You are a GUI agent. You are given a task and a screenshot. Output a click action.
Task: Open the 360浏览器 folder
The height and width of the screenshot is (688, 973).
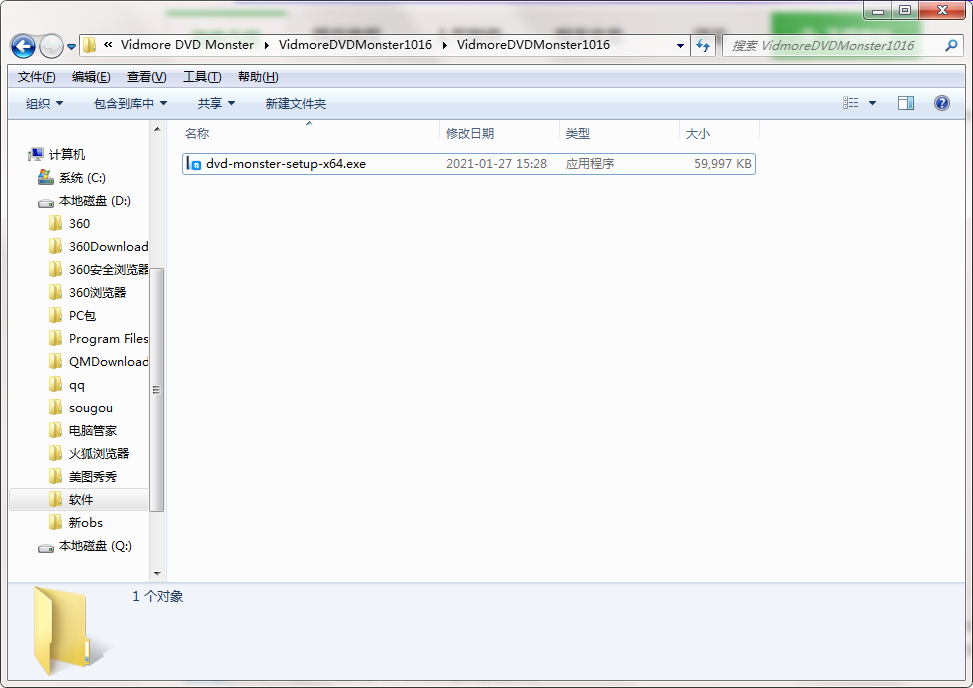coord(97,292)
